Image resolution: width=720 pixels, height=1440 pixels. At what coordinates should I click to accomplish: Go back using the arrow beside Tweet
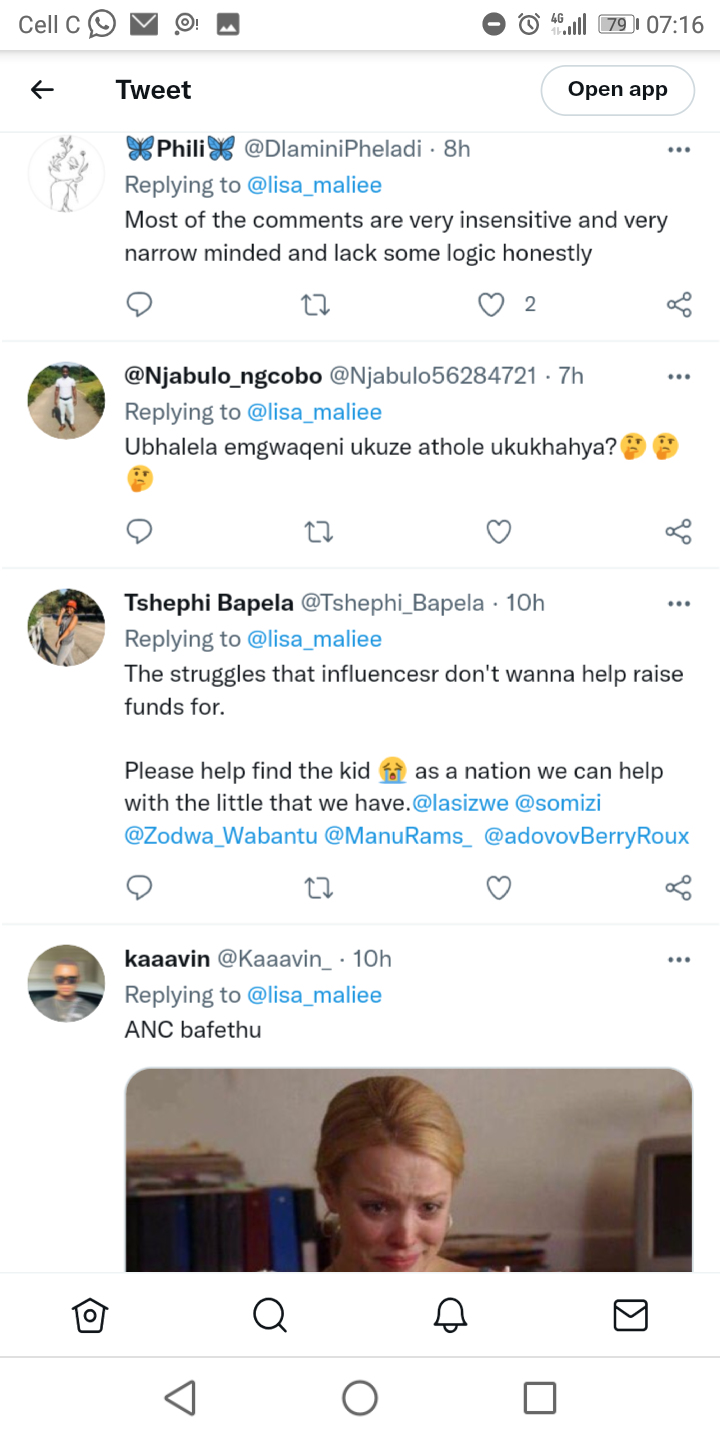tap(42, 90)
